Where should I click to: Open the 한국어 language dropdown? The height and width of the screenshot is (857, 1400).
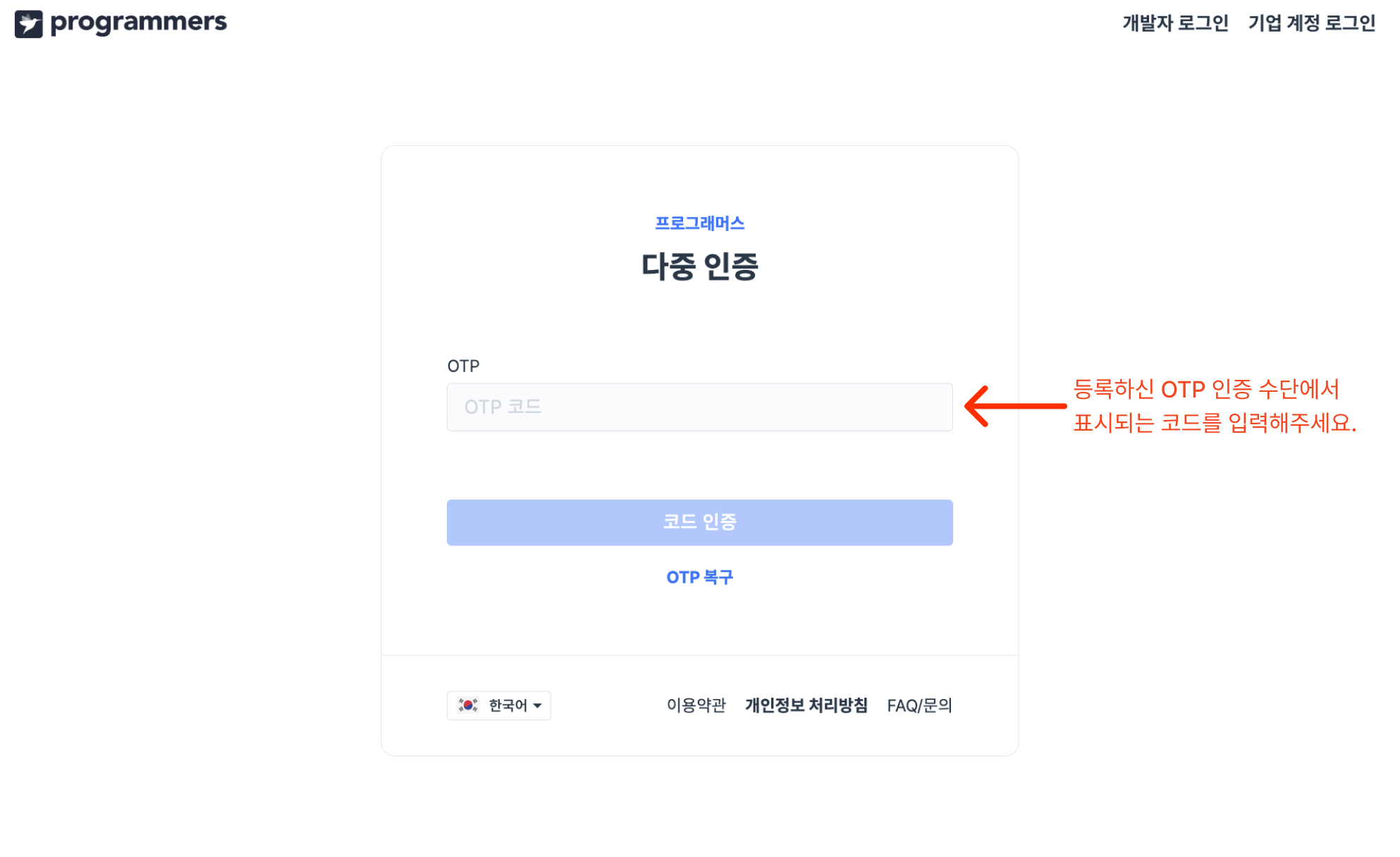click(x=508, y=705)
